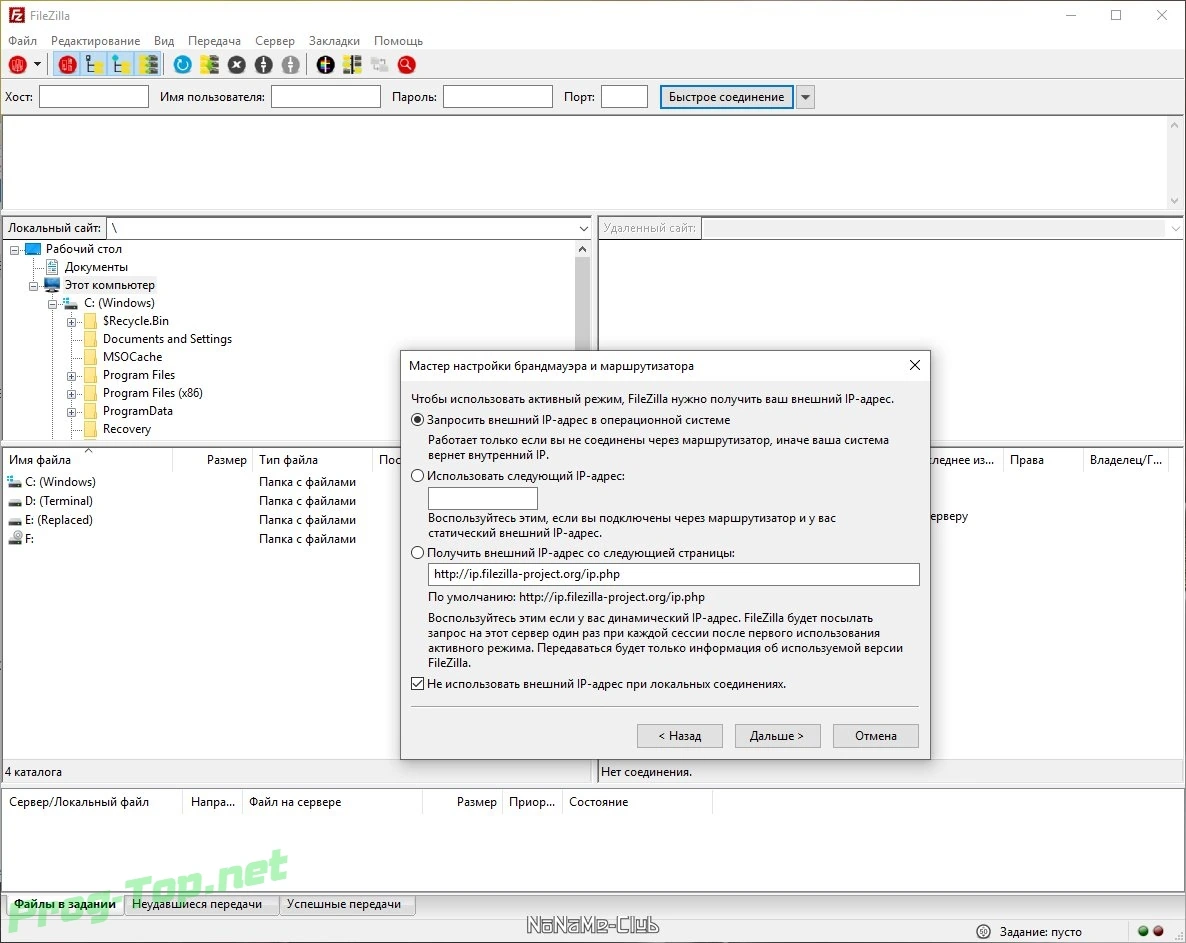Click the message log scrollbar down arrow
This screenshot has width=1186, height=943.
pos(1174,200)
